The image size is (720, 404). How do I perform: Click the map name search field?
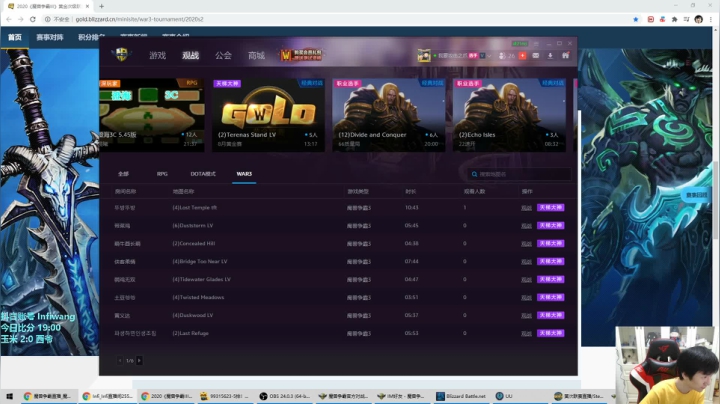coord(519,174)
